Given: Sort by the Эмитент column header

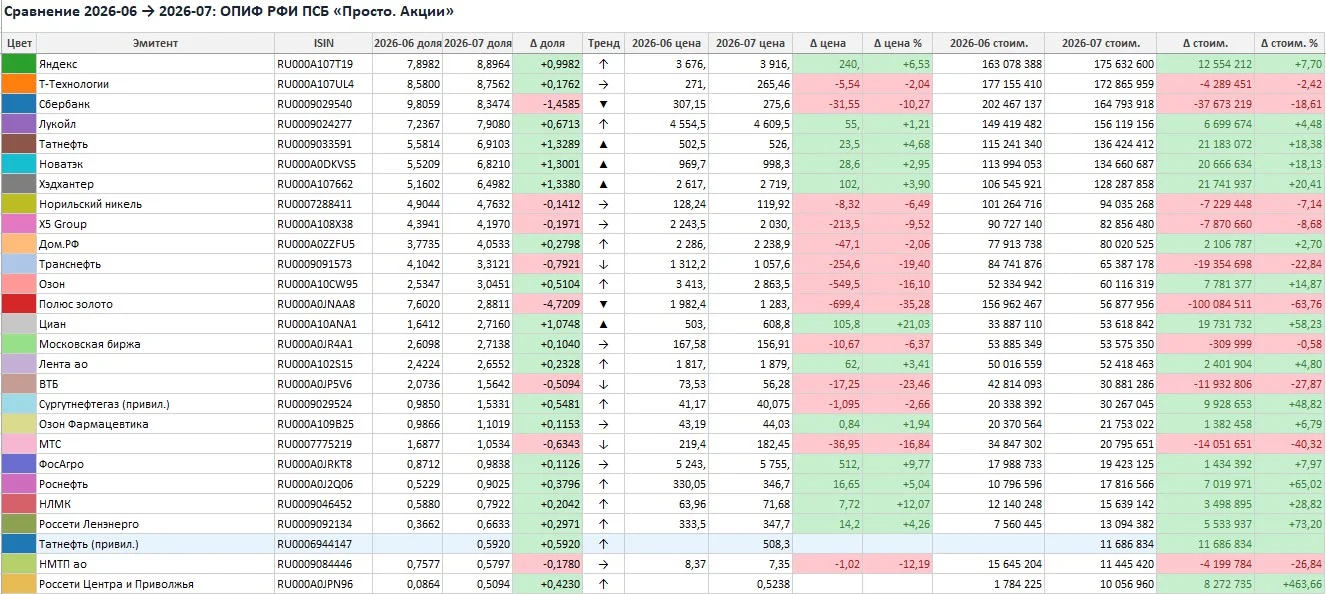Looking at the screenshot, I should tap(155, 43).
